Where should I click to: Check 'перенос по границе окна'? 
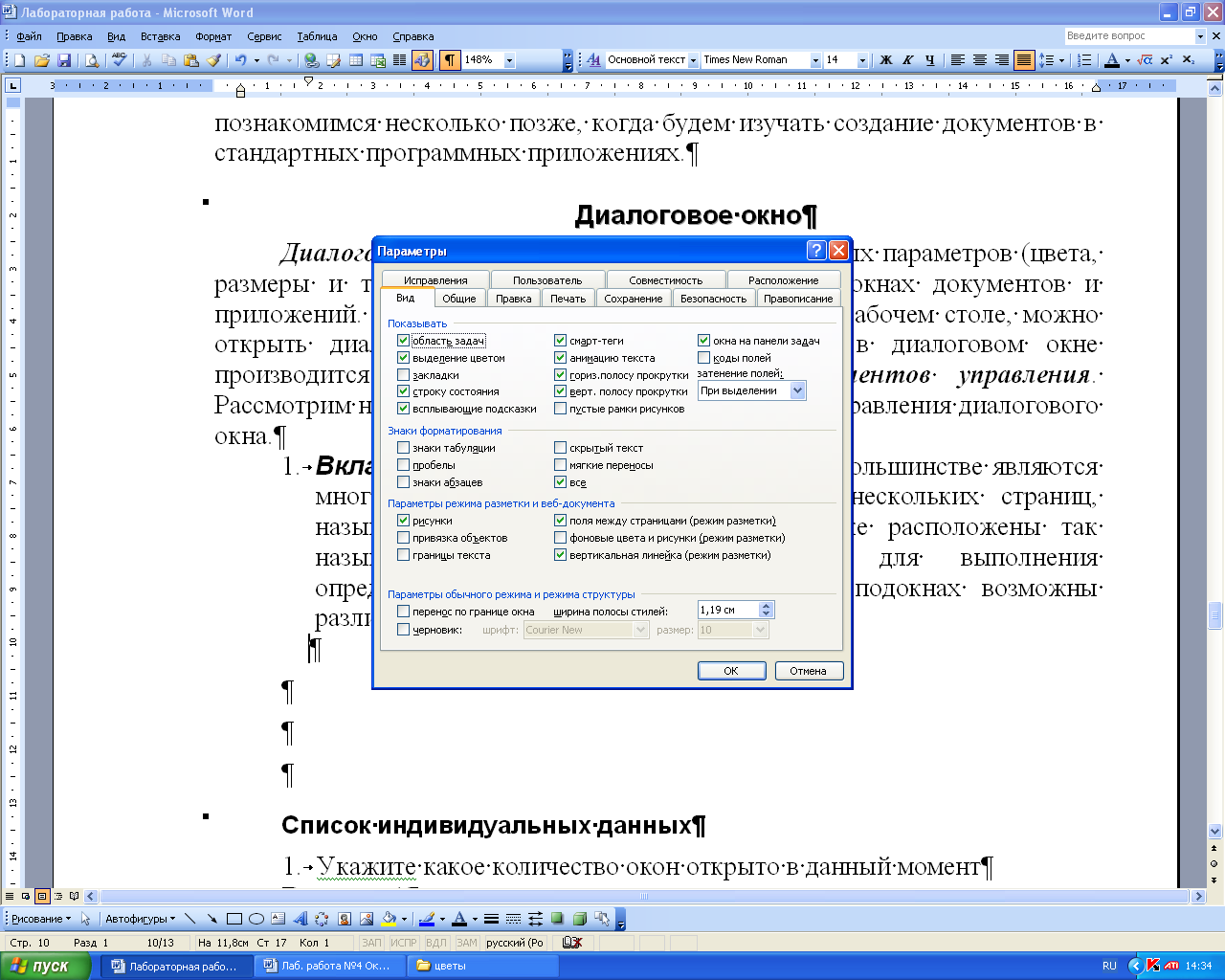[x=404, y=612]
